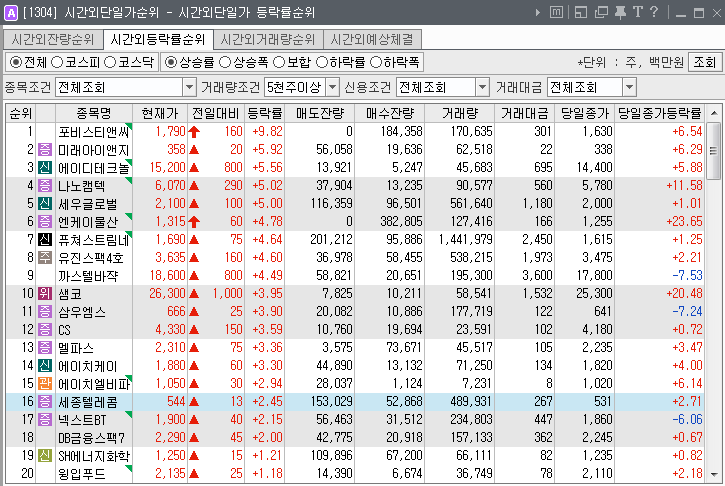Click the 증 badge on 넥스트BT row

pyautogui.click(x=44, y=420)
